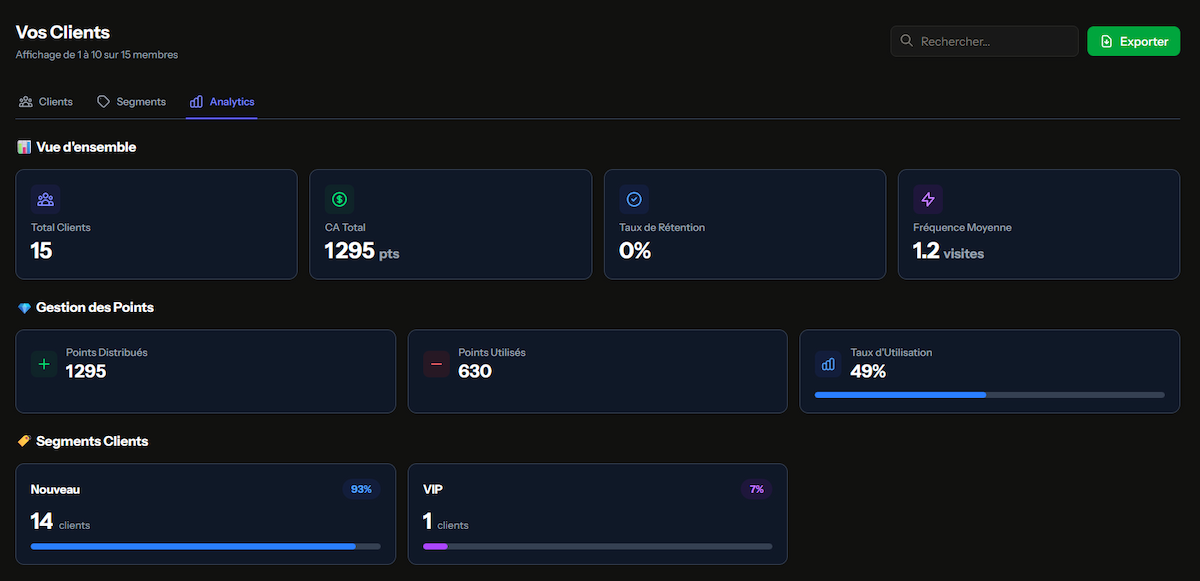This screenshot has width=1200, height=581.
Task: Click the Taux de Rétention checkmark icon
Action: tap(633, 199)
